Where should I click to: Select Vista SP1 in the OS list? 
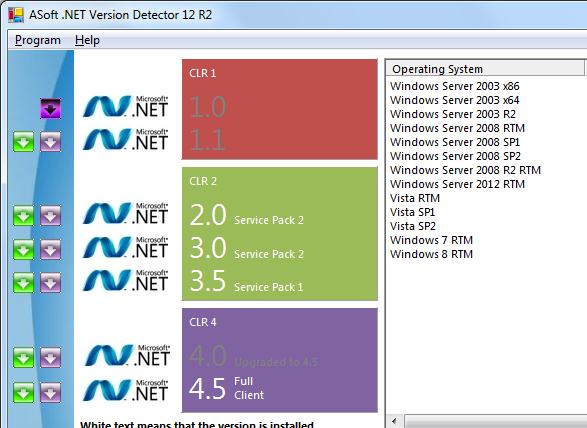click(412, 212)
